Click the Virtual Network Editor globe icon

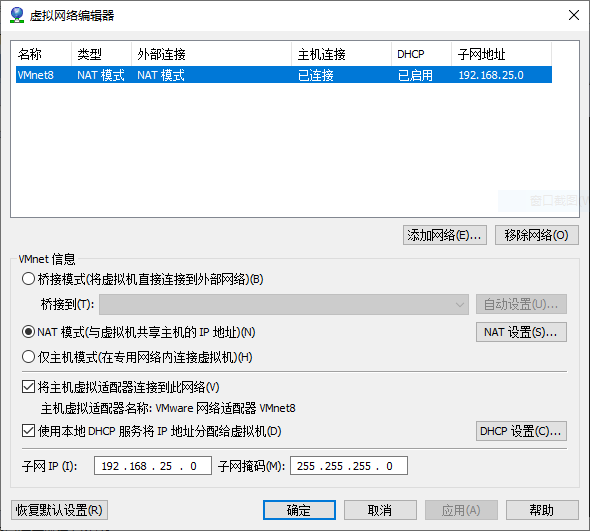coord(17,15)
